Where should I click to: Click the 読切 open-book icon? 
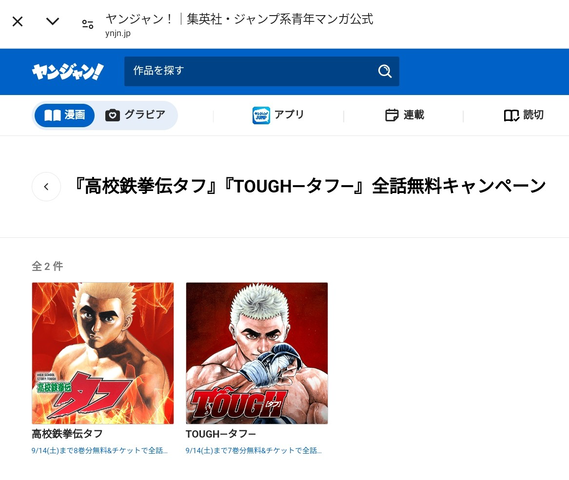[x=511, y=115]
